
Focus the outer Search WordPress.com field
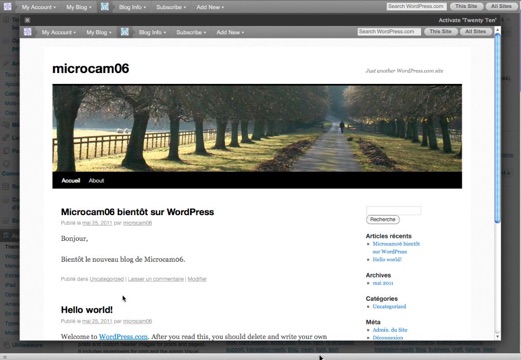point(416,6)
